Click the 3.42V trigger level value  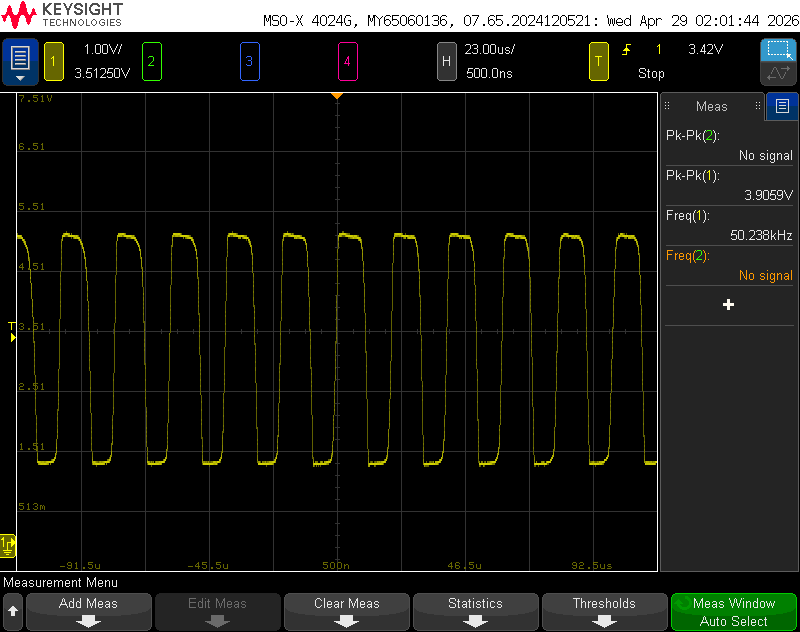tap(705, 49)
